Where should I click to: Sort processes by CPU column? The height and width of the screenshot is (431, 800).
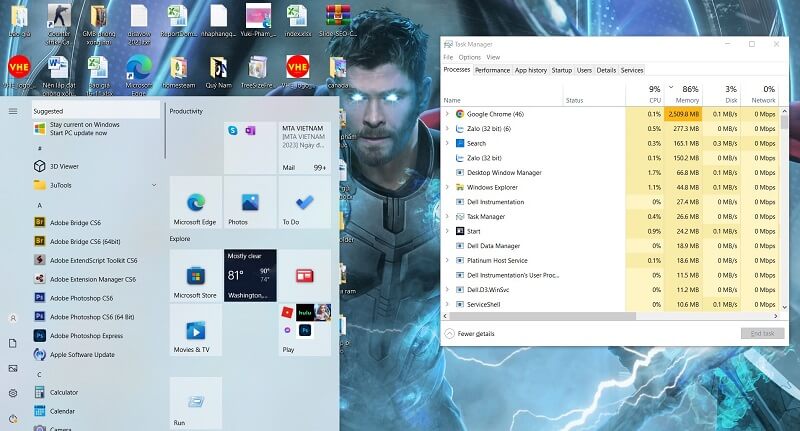[645, 94]
